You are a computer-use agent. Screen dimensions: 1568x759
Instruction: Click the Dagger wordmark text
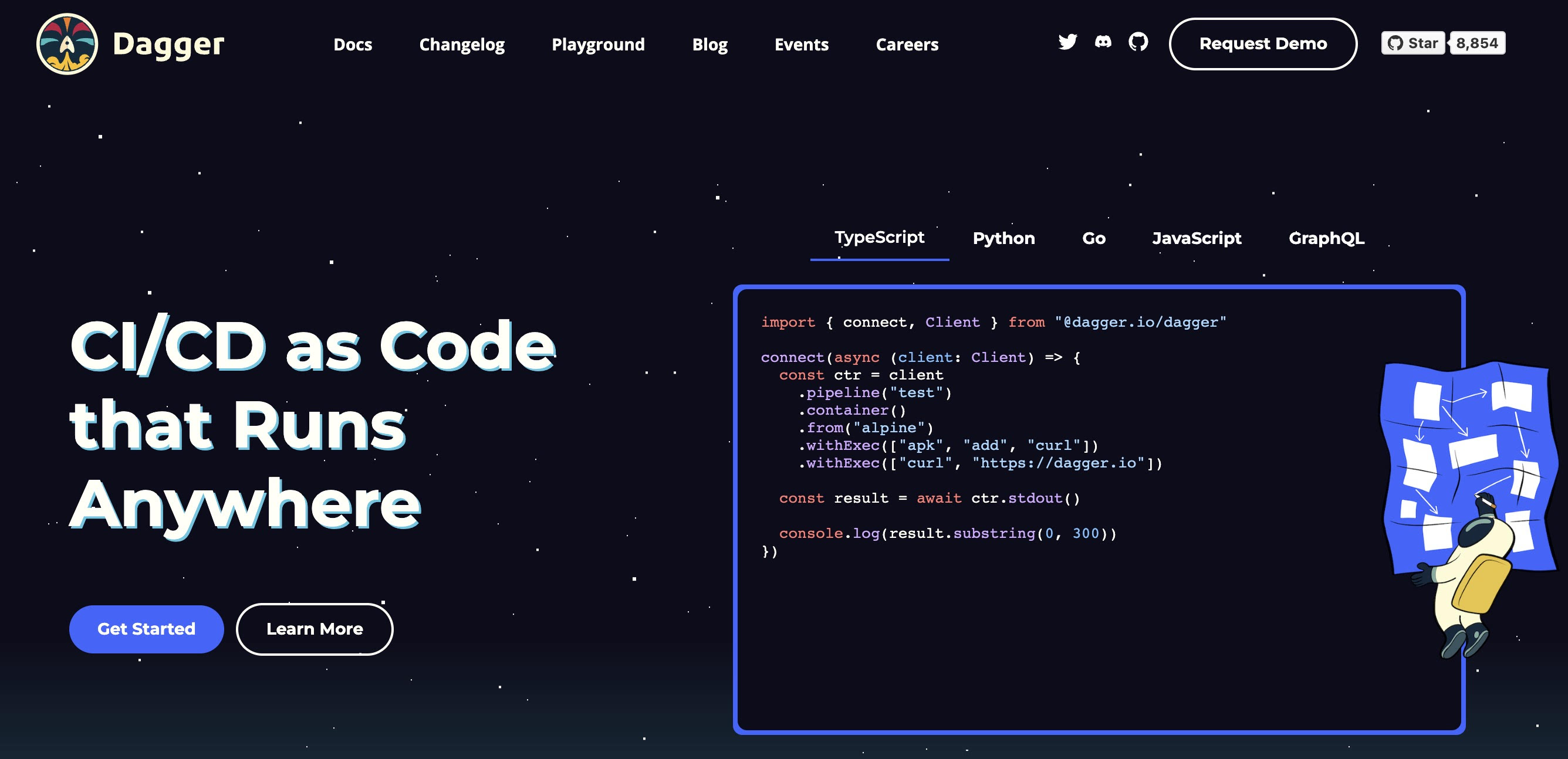click(168, 45)
